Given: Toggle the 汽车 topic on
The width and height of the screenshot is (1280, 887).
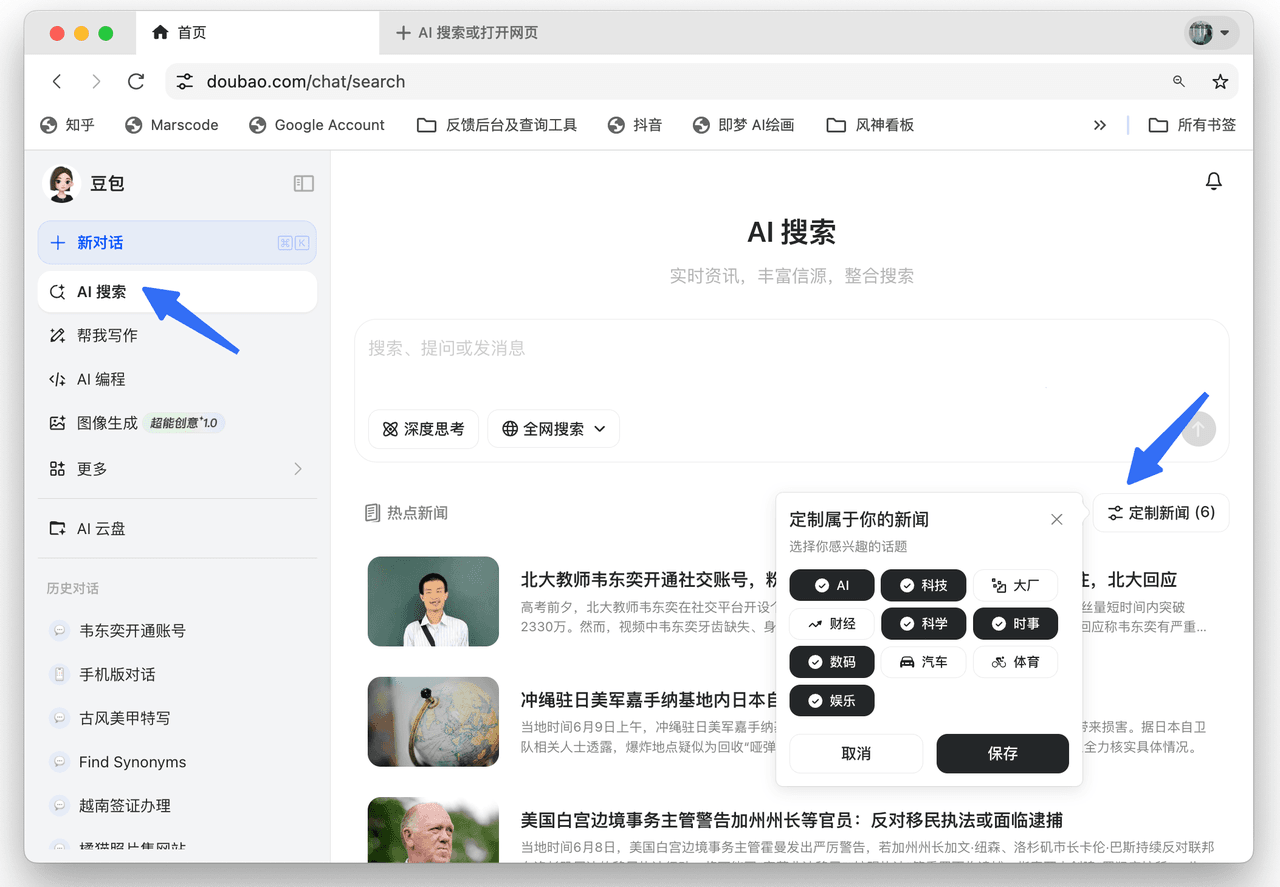Looking at the screenshot, I should point(923,662).
